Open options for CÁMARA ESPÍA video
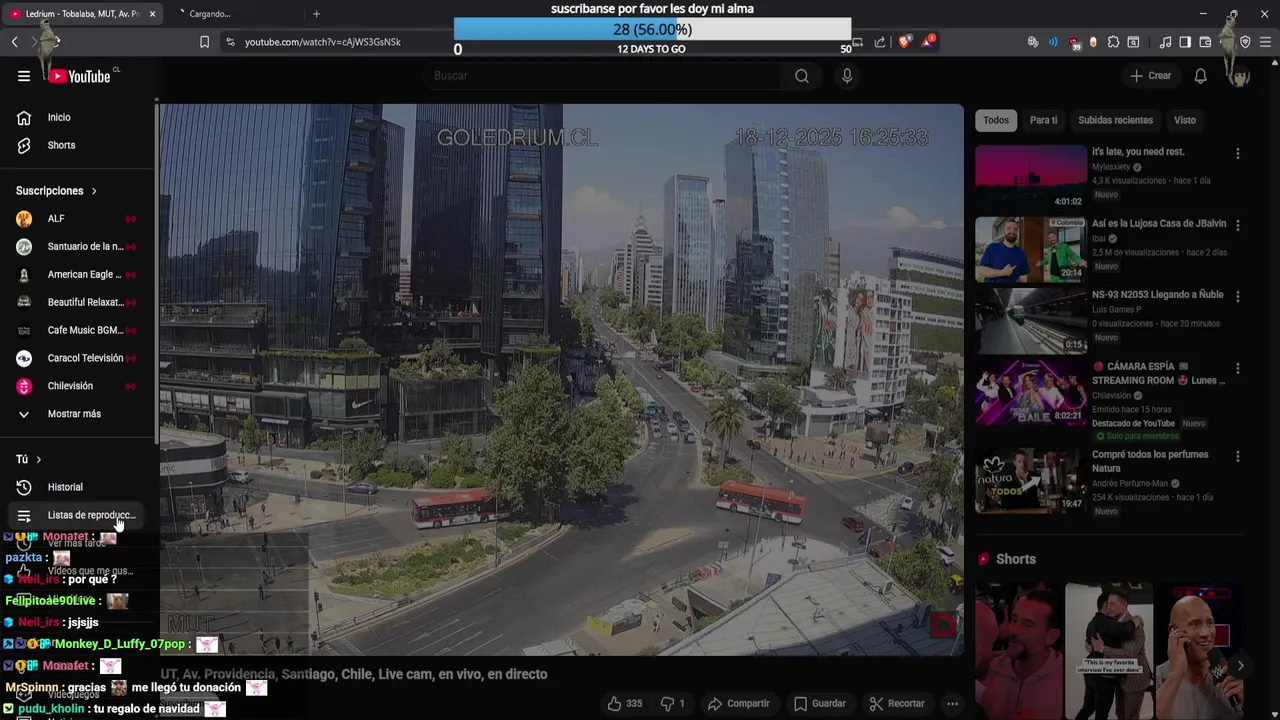Viewport: 1280px width, 720px height. (1238, 370)
